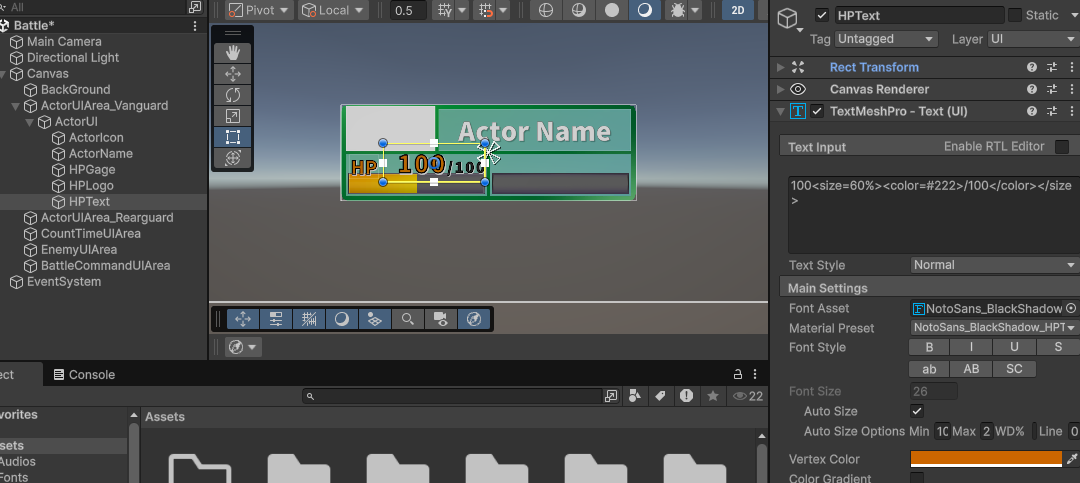Click the Underline font style button
The height and width of the screenshot is (483, 1080).
point(1014,347)
